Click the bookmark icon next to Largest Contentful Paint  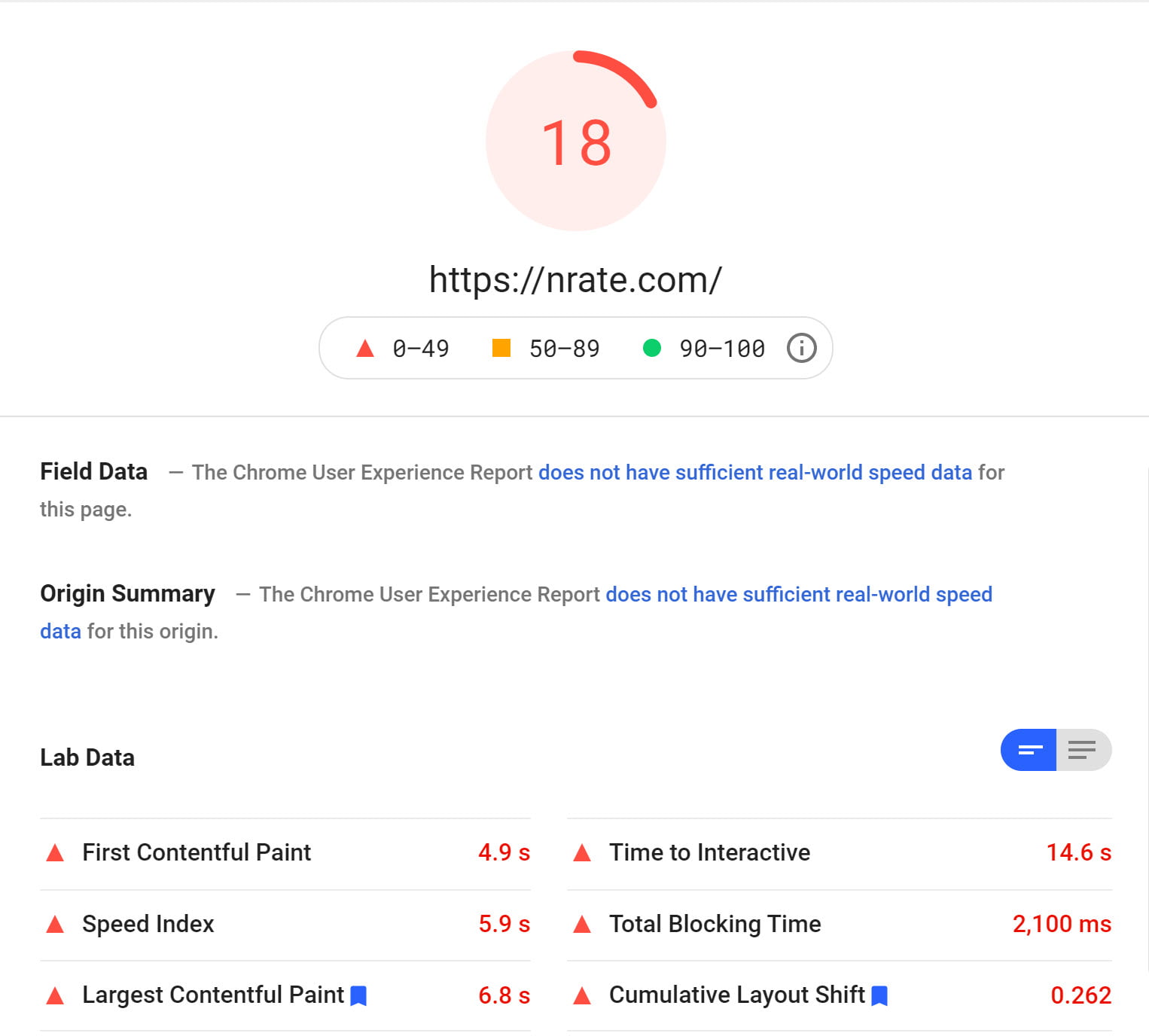(359, 996)
